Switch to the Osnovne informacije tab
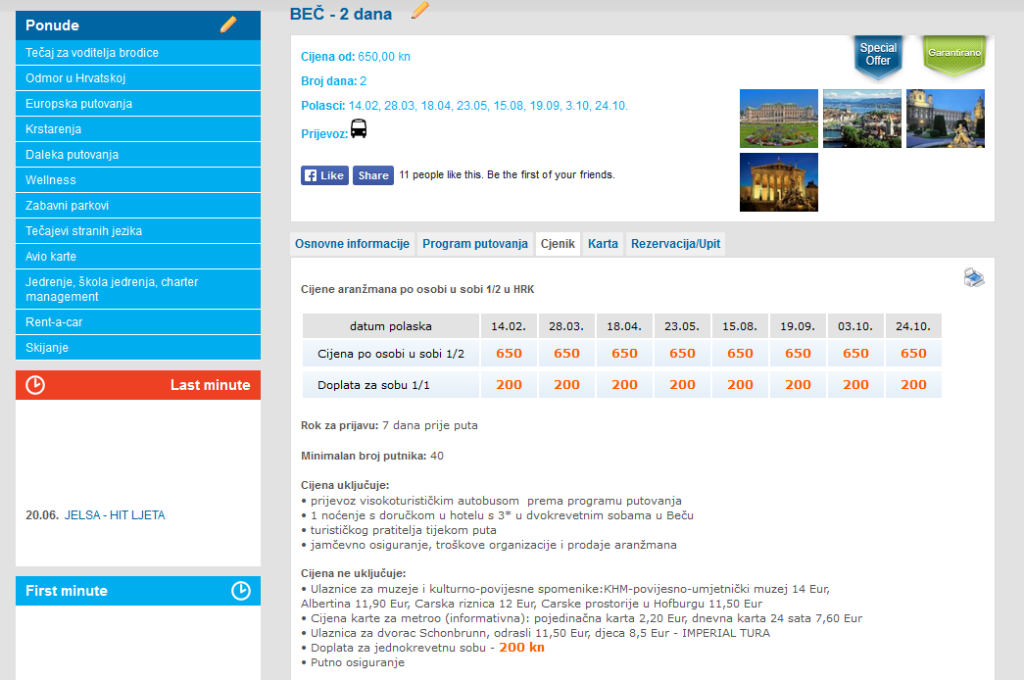This screenshot has width=1024, height=680. (x=352, y=244)
